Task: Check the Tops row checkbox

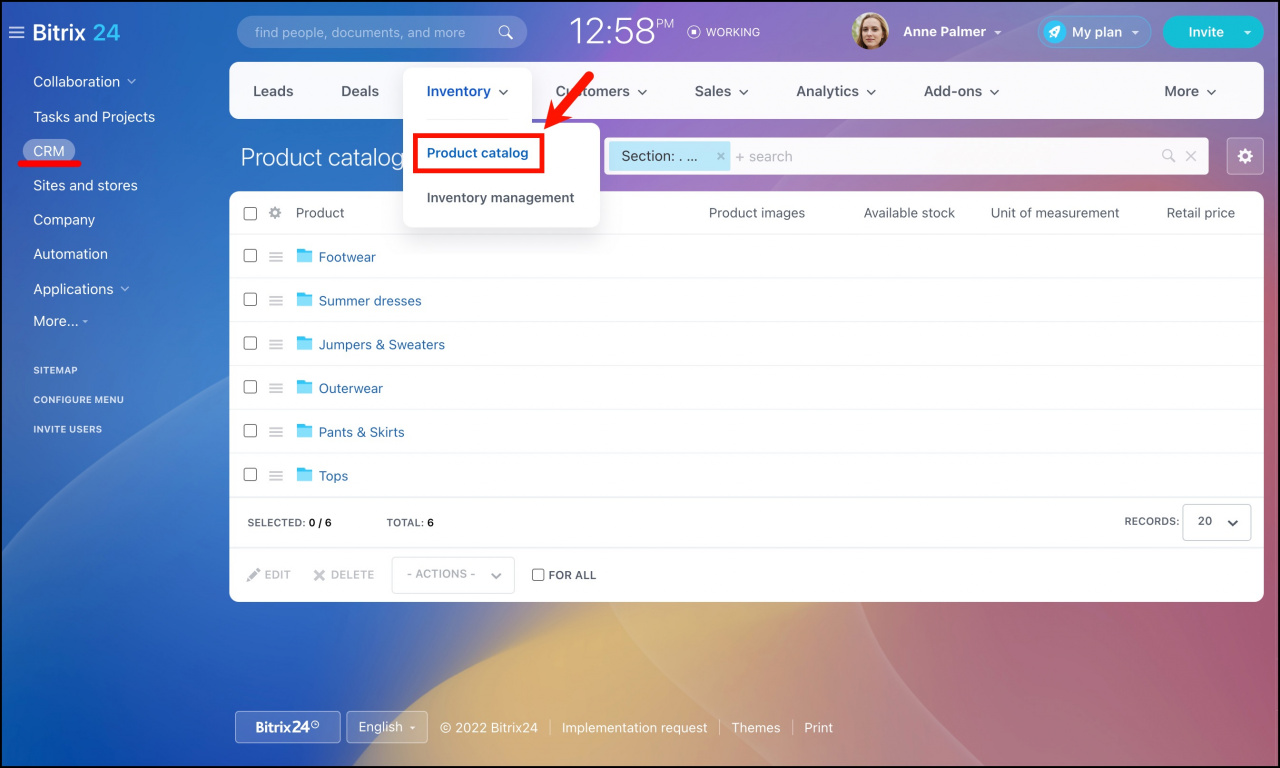Action: tap(250, 475)
